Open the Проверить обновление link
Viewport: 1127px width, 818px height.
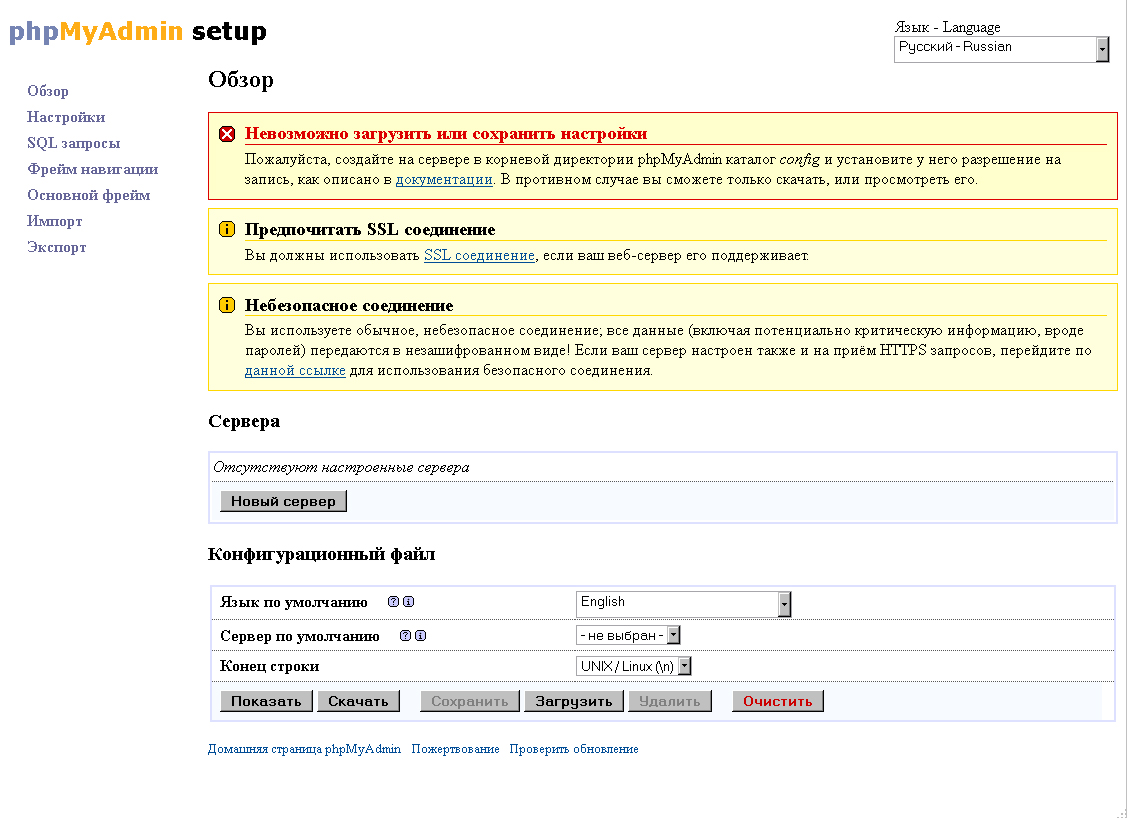coord(574,749)
